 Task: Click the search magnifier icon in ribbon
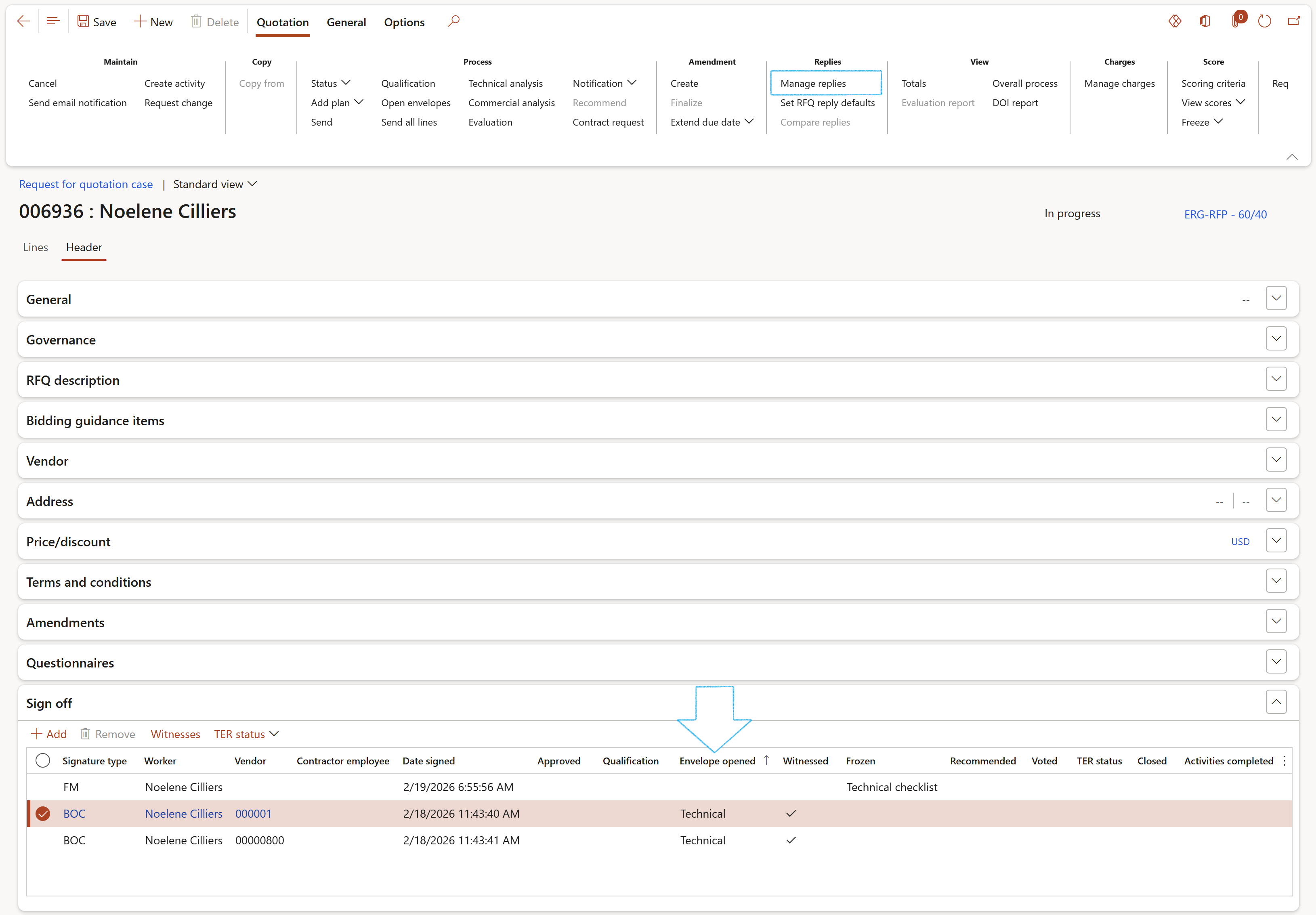(453, 22)
